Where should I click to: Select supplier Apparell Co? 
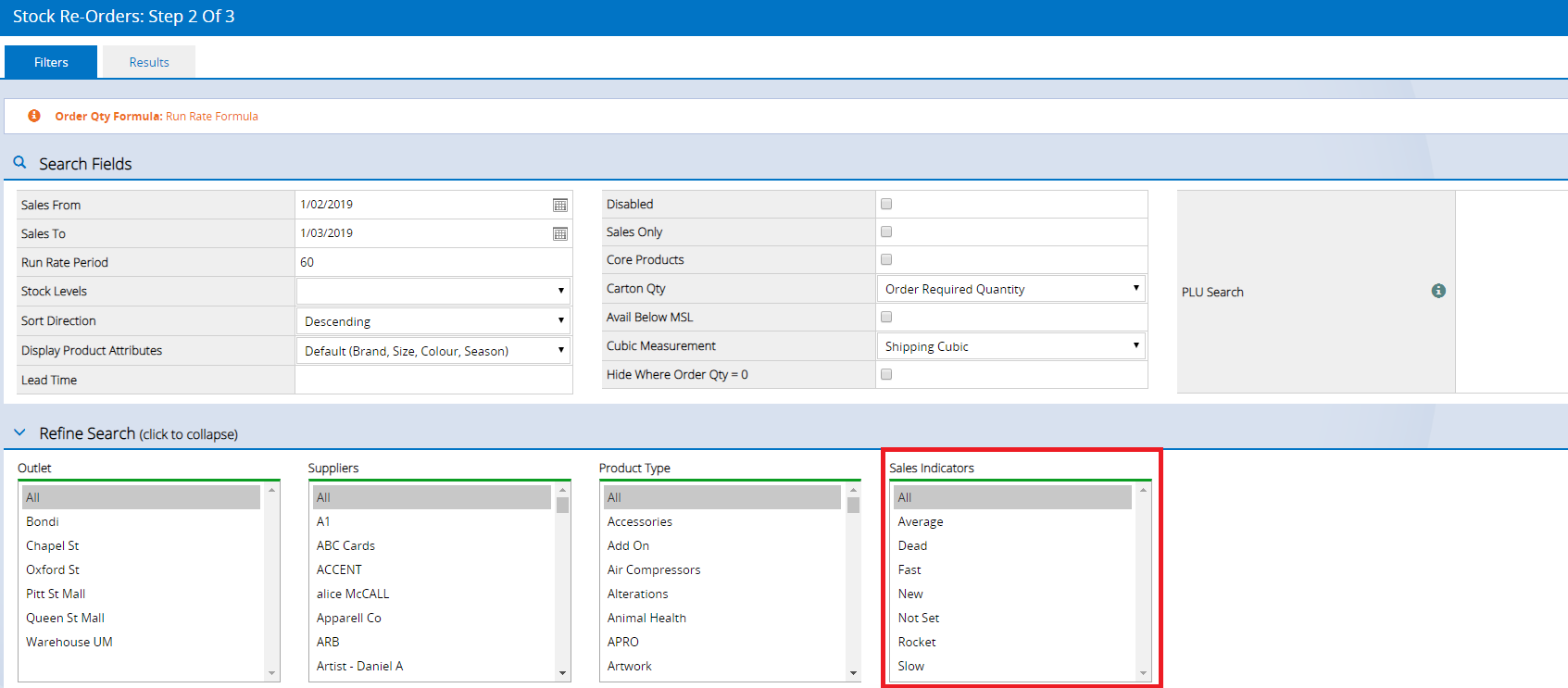click(x=432, y=618)
